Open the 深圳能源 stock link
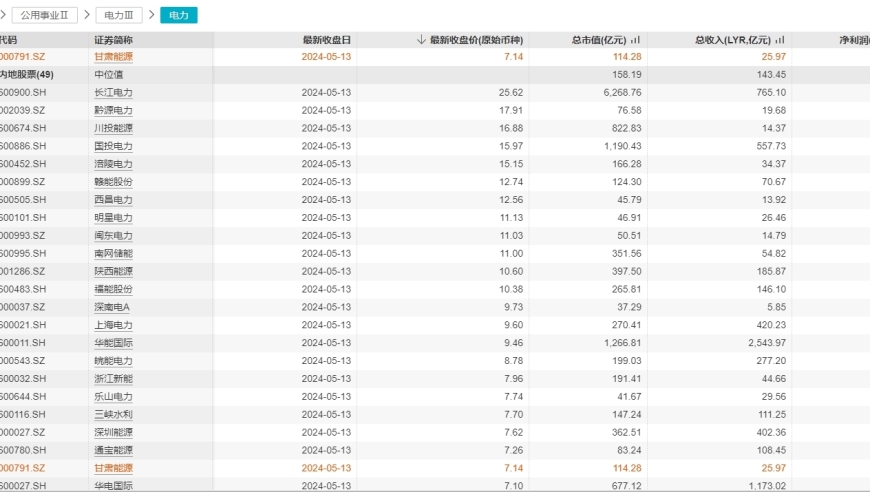Screen dimensions: 870x492 click(113, 432)
